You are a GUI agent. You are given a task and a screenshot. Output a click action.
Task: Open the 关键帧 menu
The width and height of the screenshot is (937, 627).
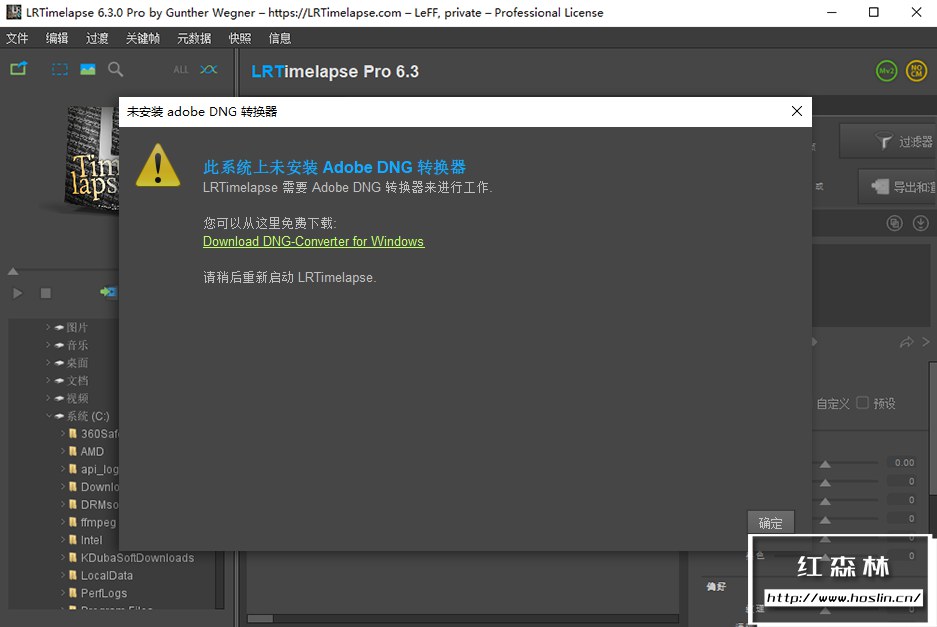pos(143,38)
